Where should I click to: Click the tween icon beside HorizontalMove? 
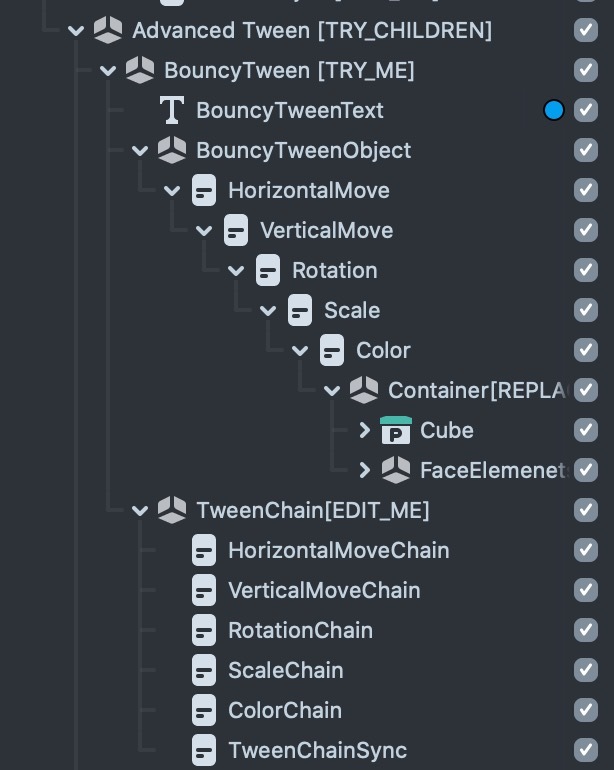click(204, 190)
